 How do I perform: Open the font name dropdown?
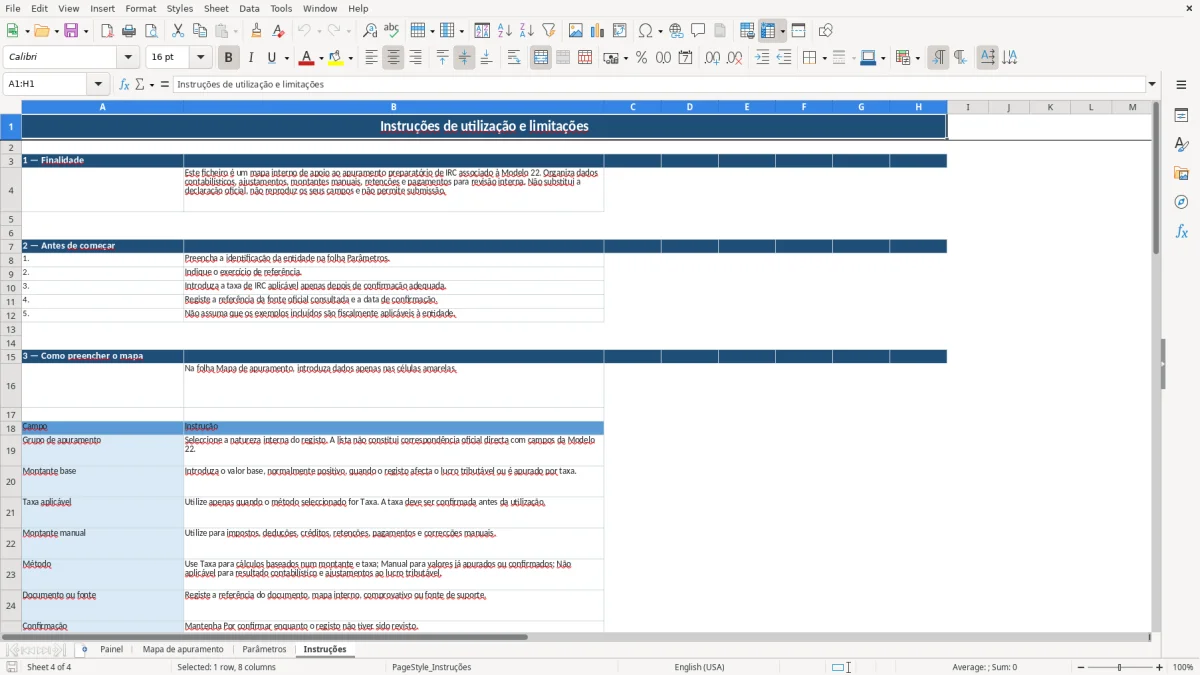(x=128, y=58)
